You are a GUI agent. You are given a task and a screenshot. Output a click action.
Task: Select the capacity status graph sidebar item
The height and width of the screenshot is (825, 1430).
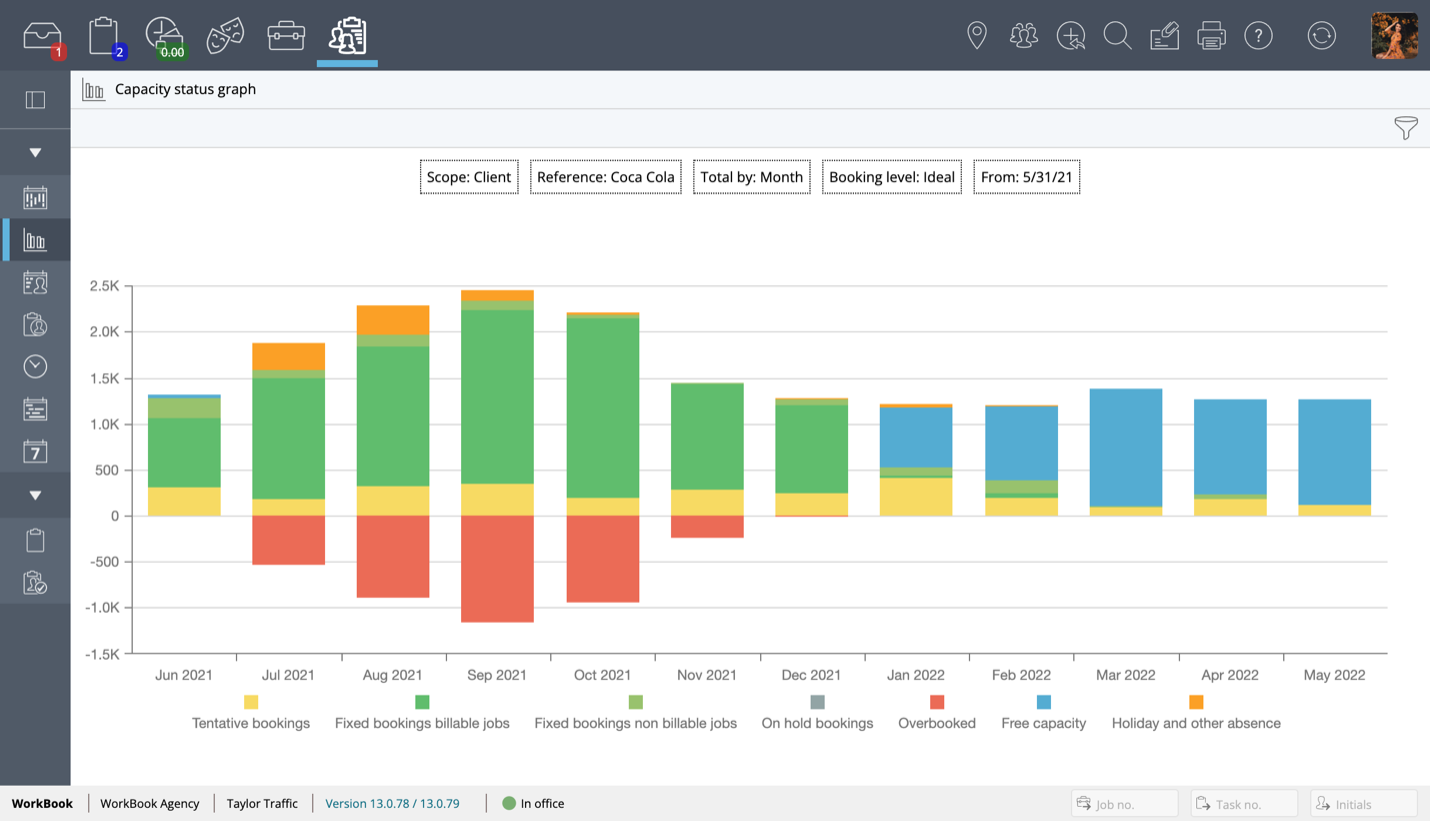coord(35,241)
